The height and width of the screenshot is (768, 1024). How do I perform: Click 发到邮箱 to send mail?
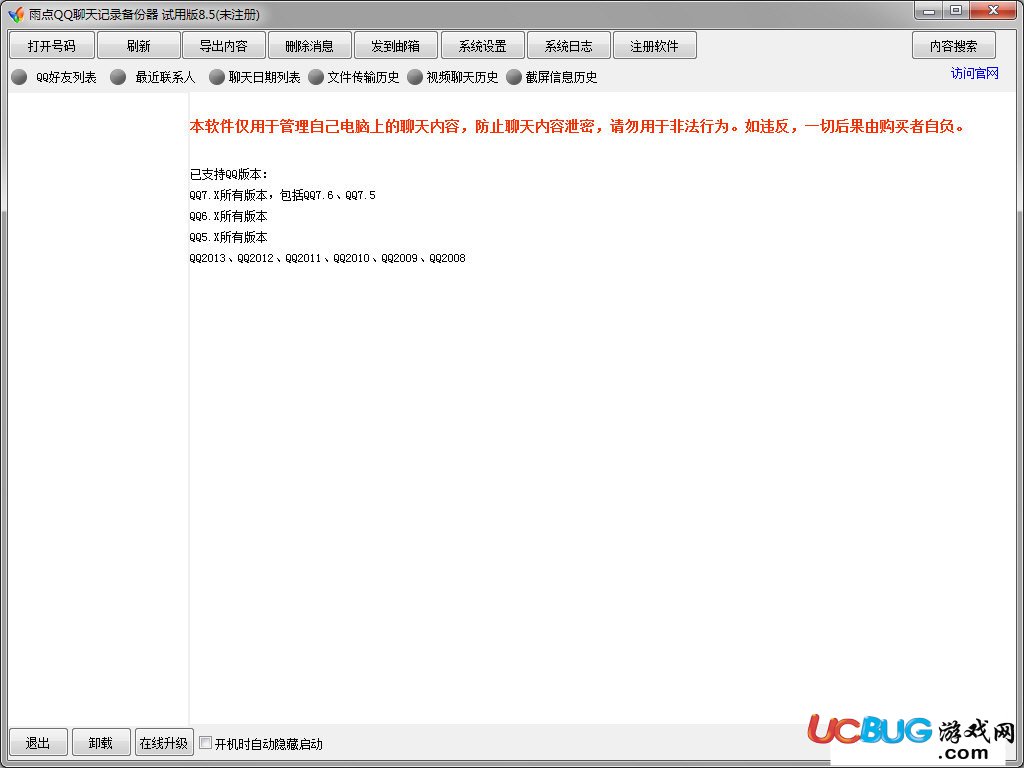(396, 46)
